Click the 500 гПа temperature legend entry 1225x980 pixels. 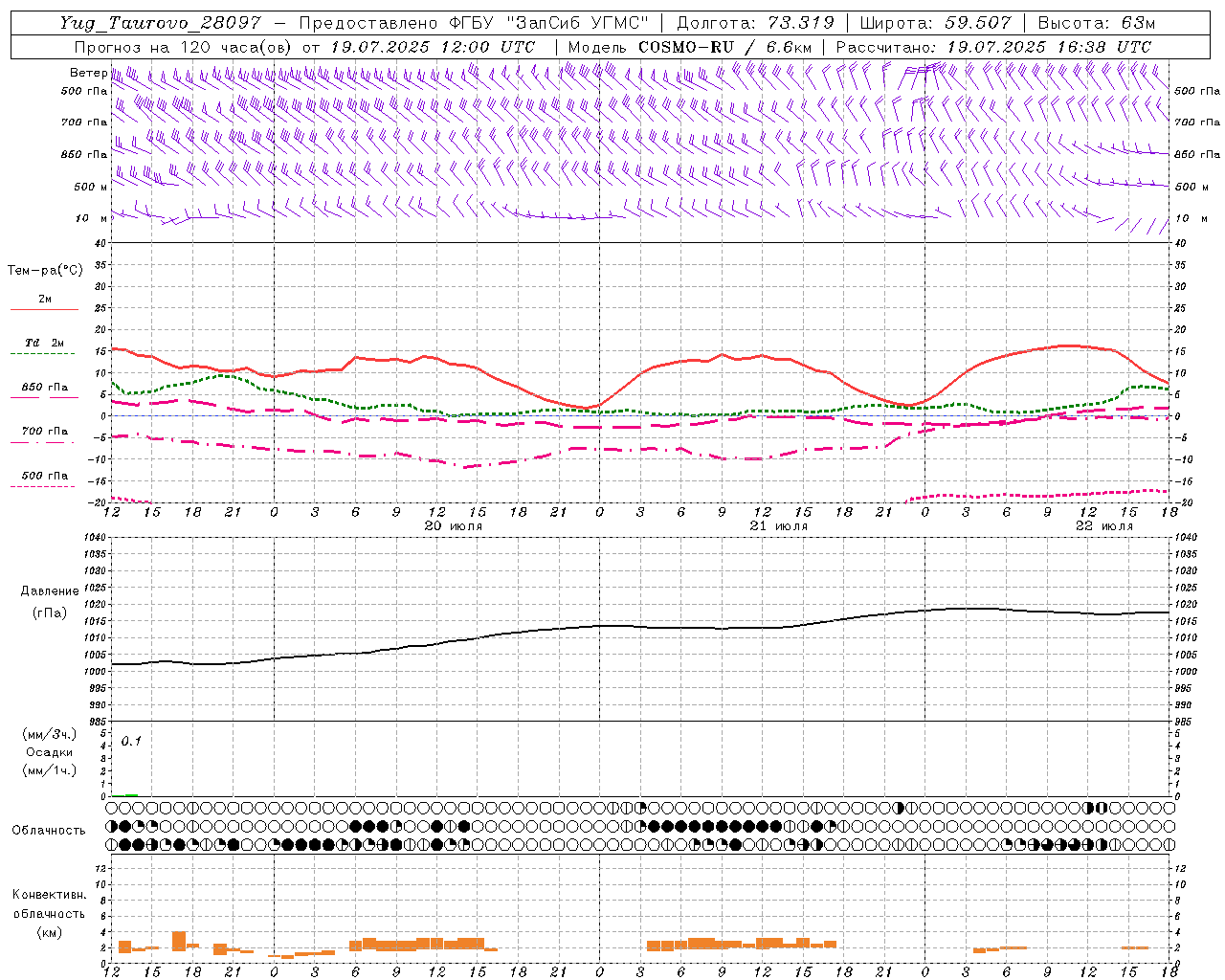[45, 476]
